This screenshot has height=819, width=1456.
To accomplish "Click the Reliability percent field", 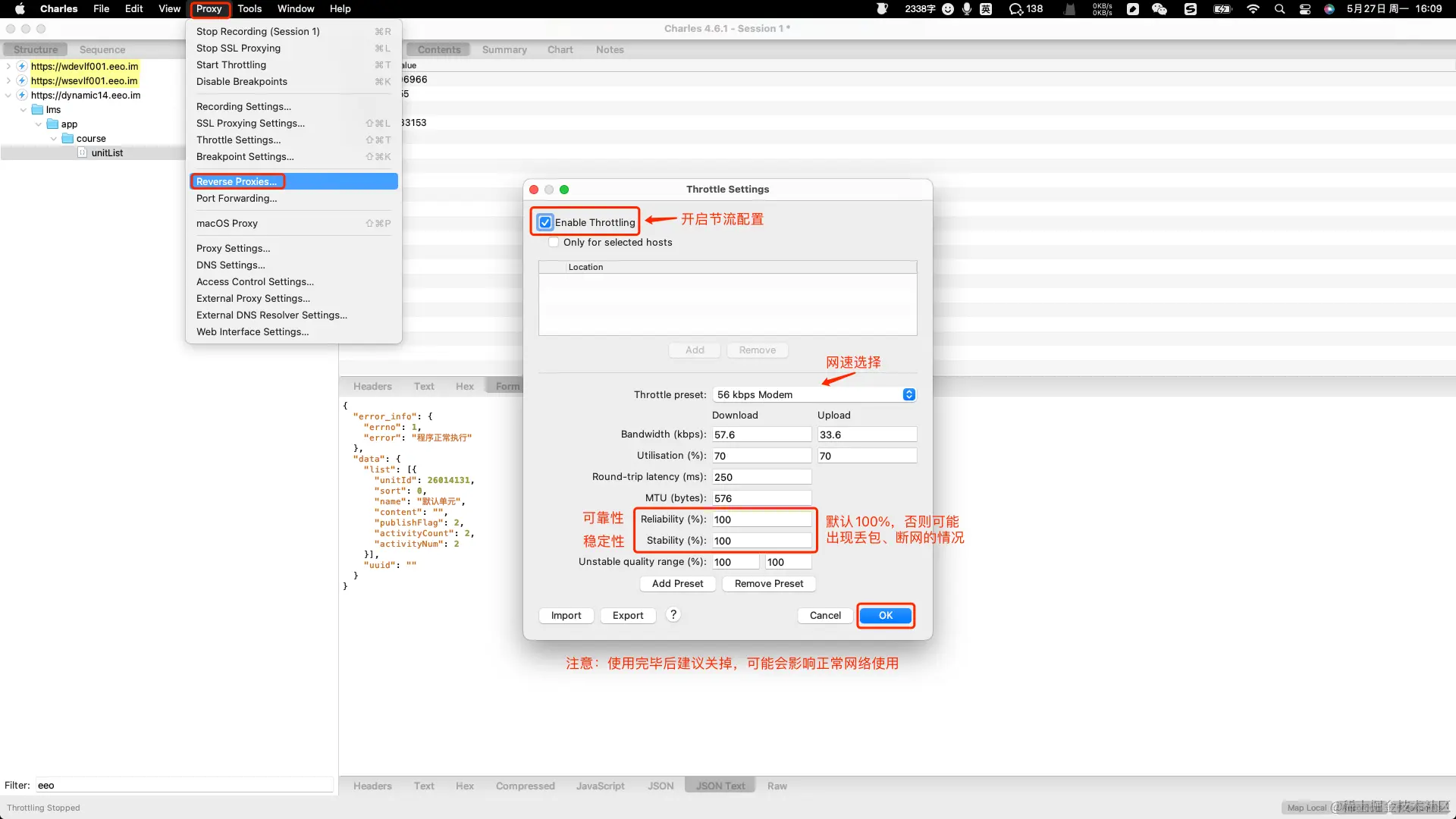I will pos(761,519).
